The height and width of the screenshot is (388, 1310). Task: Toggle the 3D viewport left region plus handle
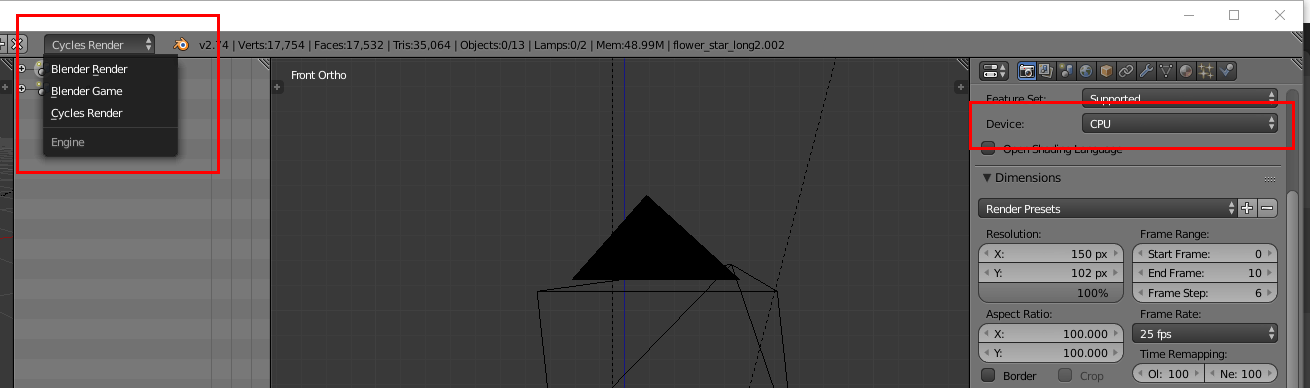[277, 87]
